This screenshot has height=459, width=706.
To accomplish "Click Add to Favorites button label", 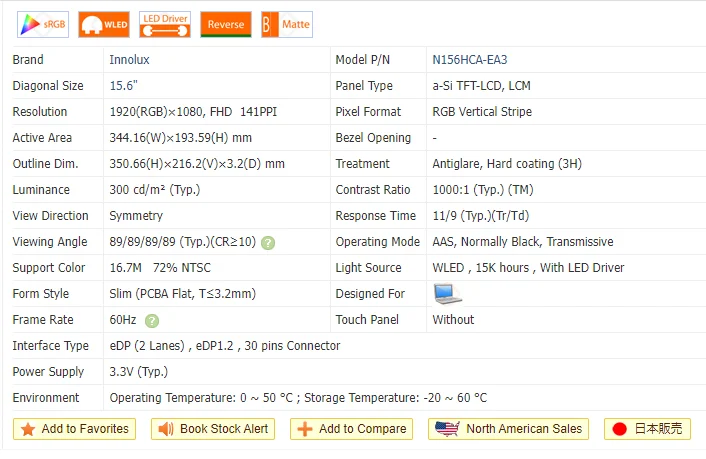I will pyautogui.click(x=85, y=429).
